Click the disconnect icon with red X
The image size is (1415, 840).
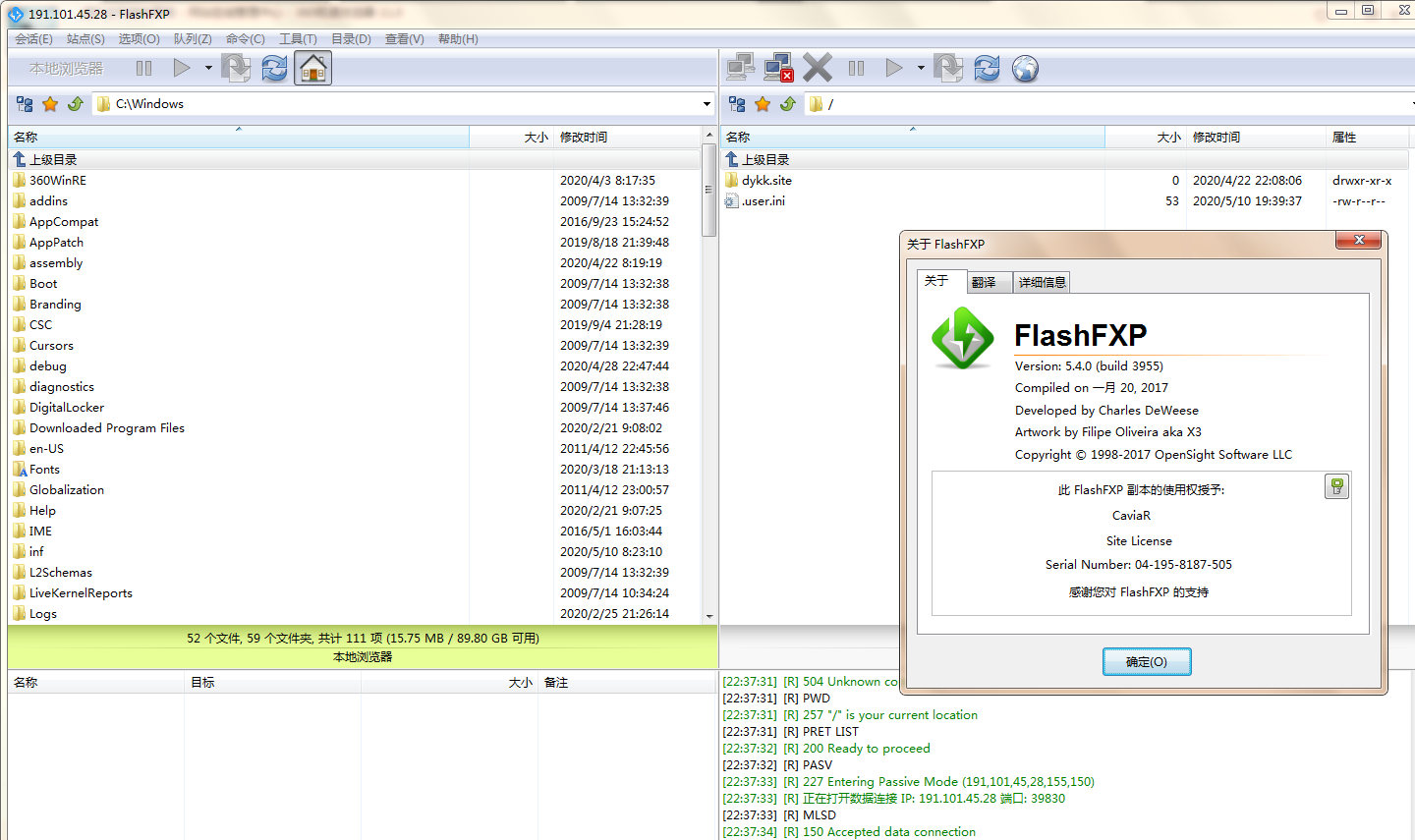pos(778,68)
